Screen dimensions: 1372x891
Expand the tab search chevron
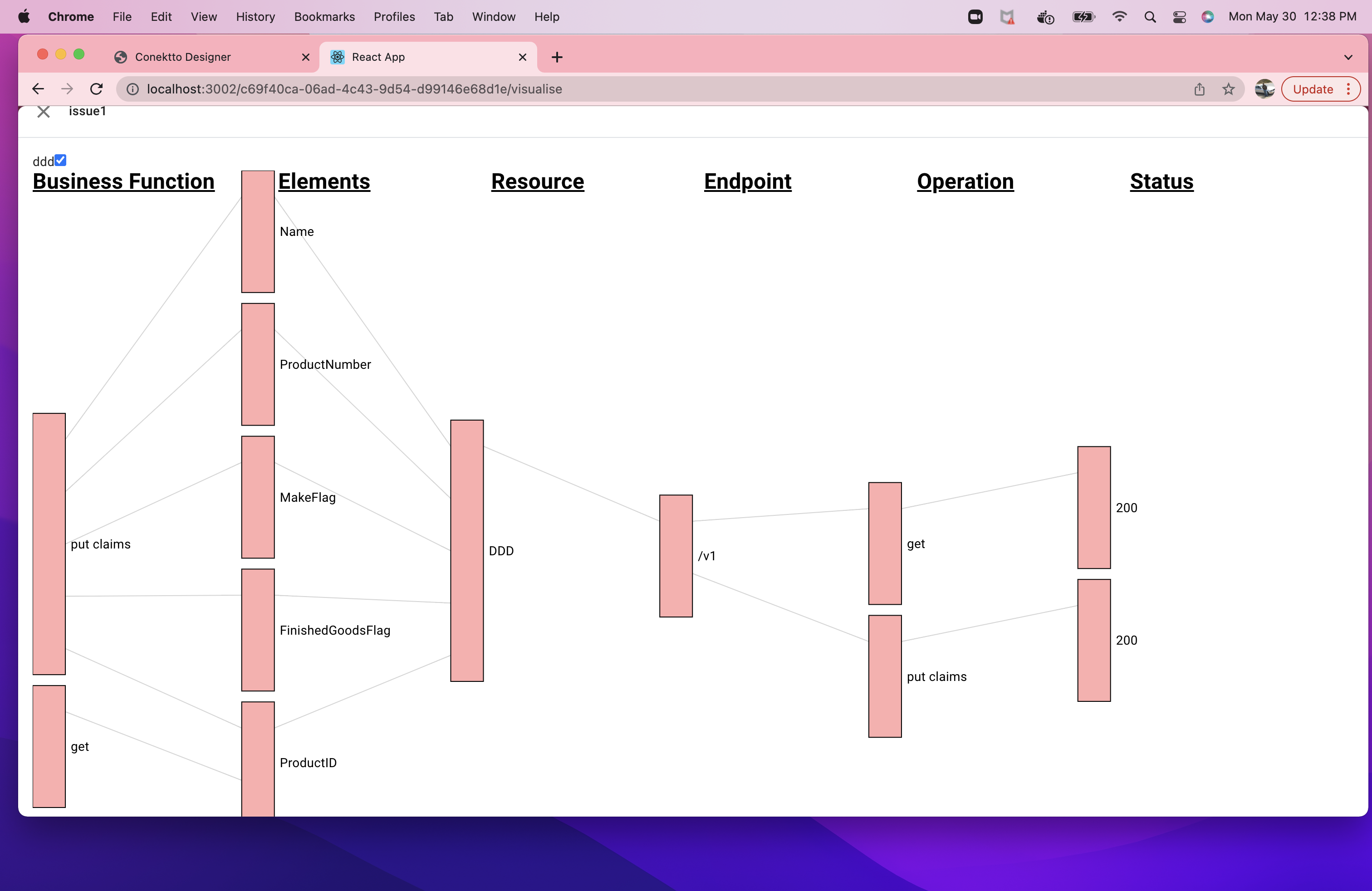click(1348, 57)
